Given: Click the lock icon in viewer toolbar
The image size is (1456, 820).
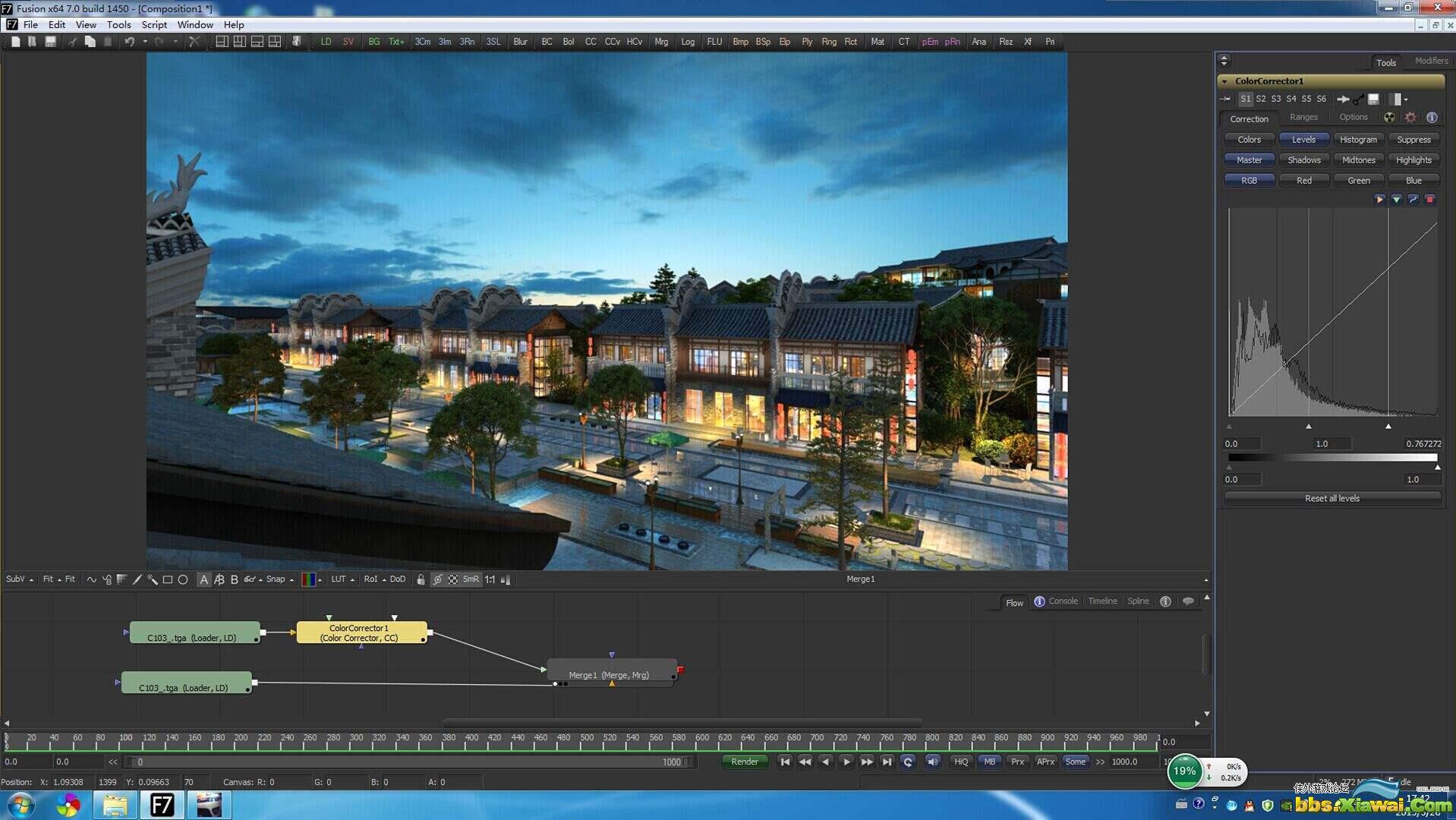Looking at the screenshot, I should tap(421, 579).
